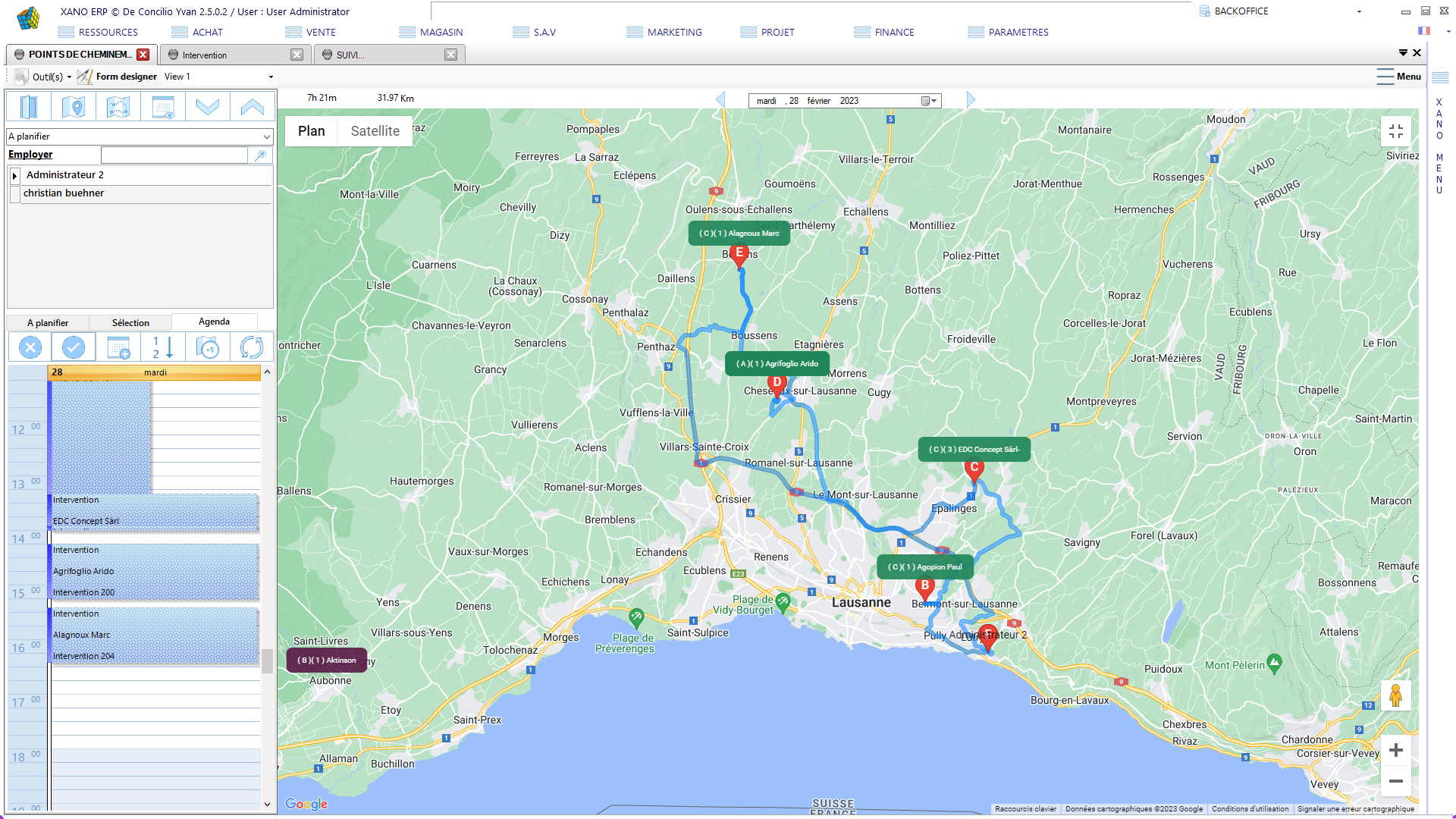
Task: Click the map location pin icon
Action: pyautogui.click(x=74, y=107)
